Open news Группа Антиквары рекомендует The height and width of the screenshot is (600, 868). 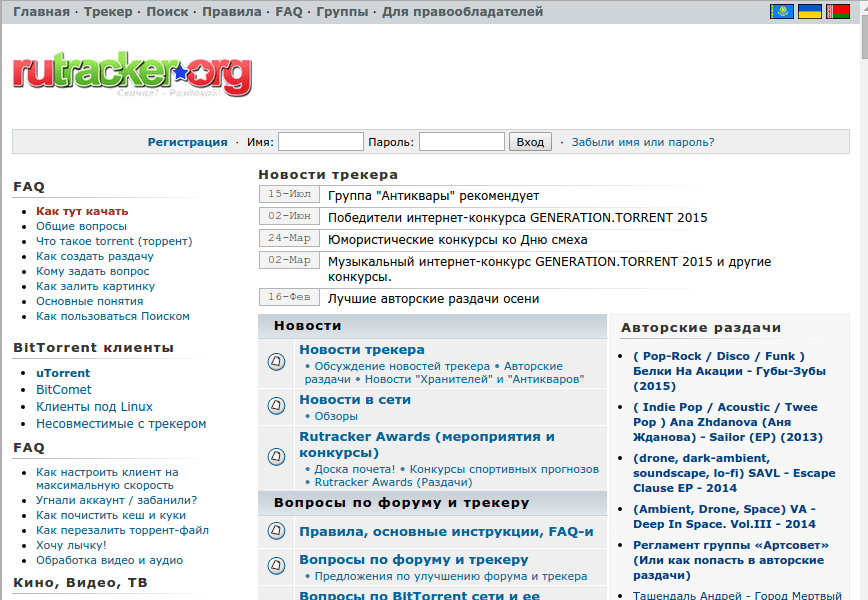433,196
